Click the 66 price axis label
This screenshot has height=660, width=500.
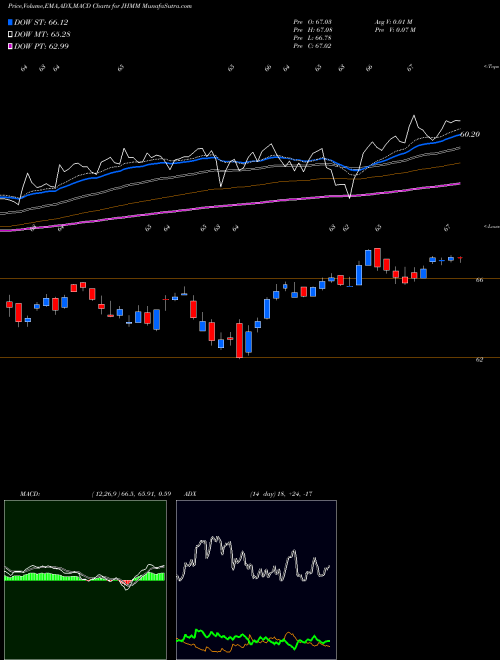[479, 280]
